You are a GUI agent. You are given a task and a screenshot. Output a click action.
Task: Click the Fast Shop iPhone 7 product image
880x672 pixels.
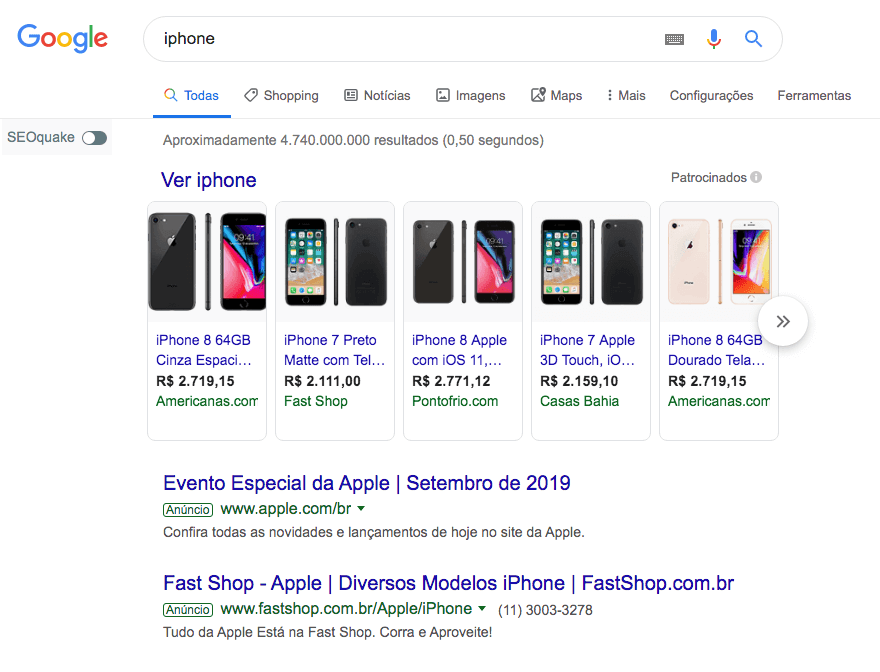pyautogui.click(x=335, y=262)
